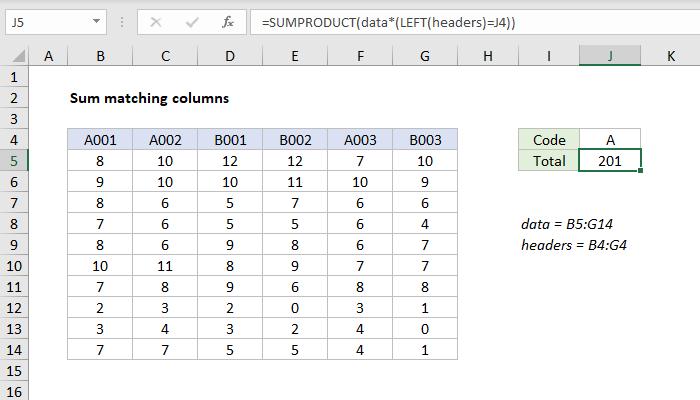Select column G header
Viewport: 700px width, 400px height.
pos(425,58)
